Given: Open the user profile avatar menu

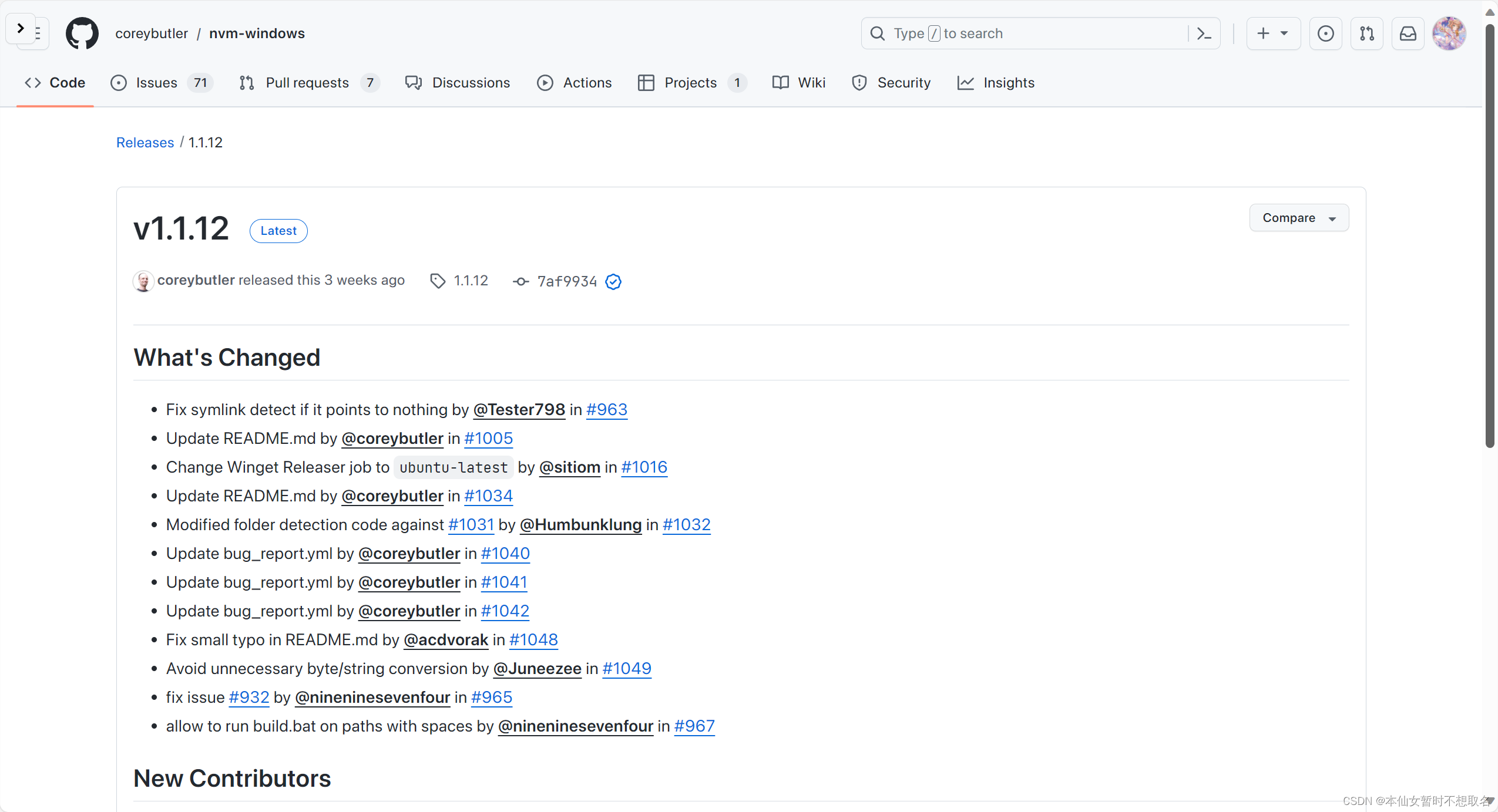Looking at the screenshot, I should coord(1449,33).
